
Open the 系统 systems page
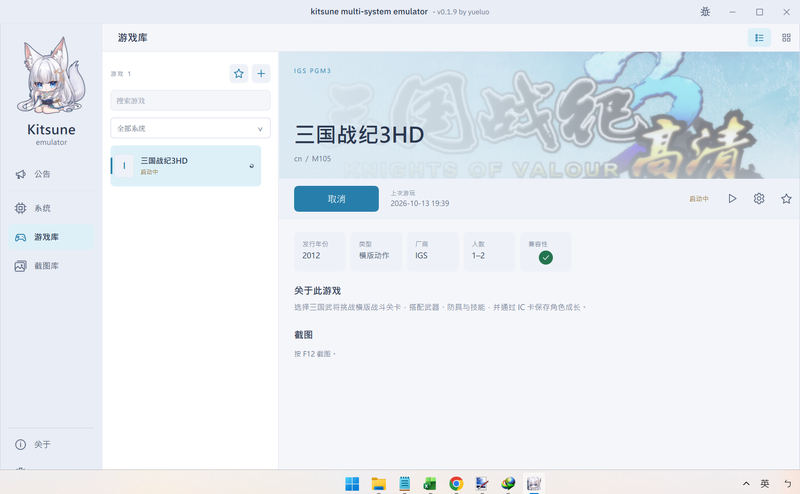tap(51, 208)
